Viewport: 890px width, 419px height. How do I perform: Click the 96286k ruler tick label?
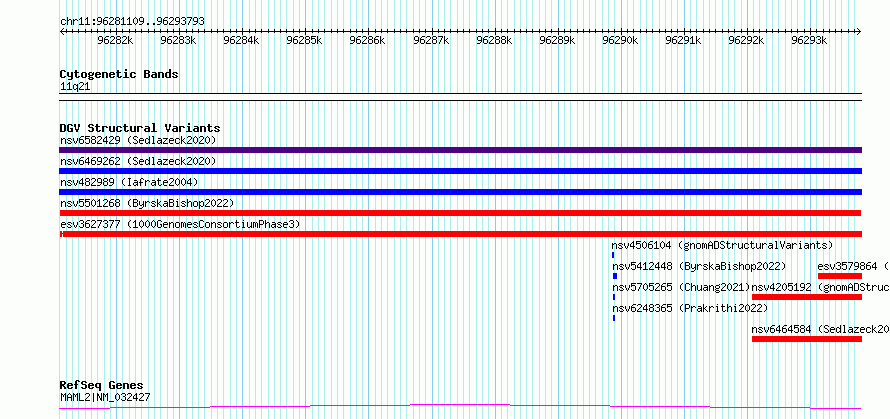[x=367, y=41]
